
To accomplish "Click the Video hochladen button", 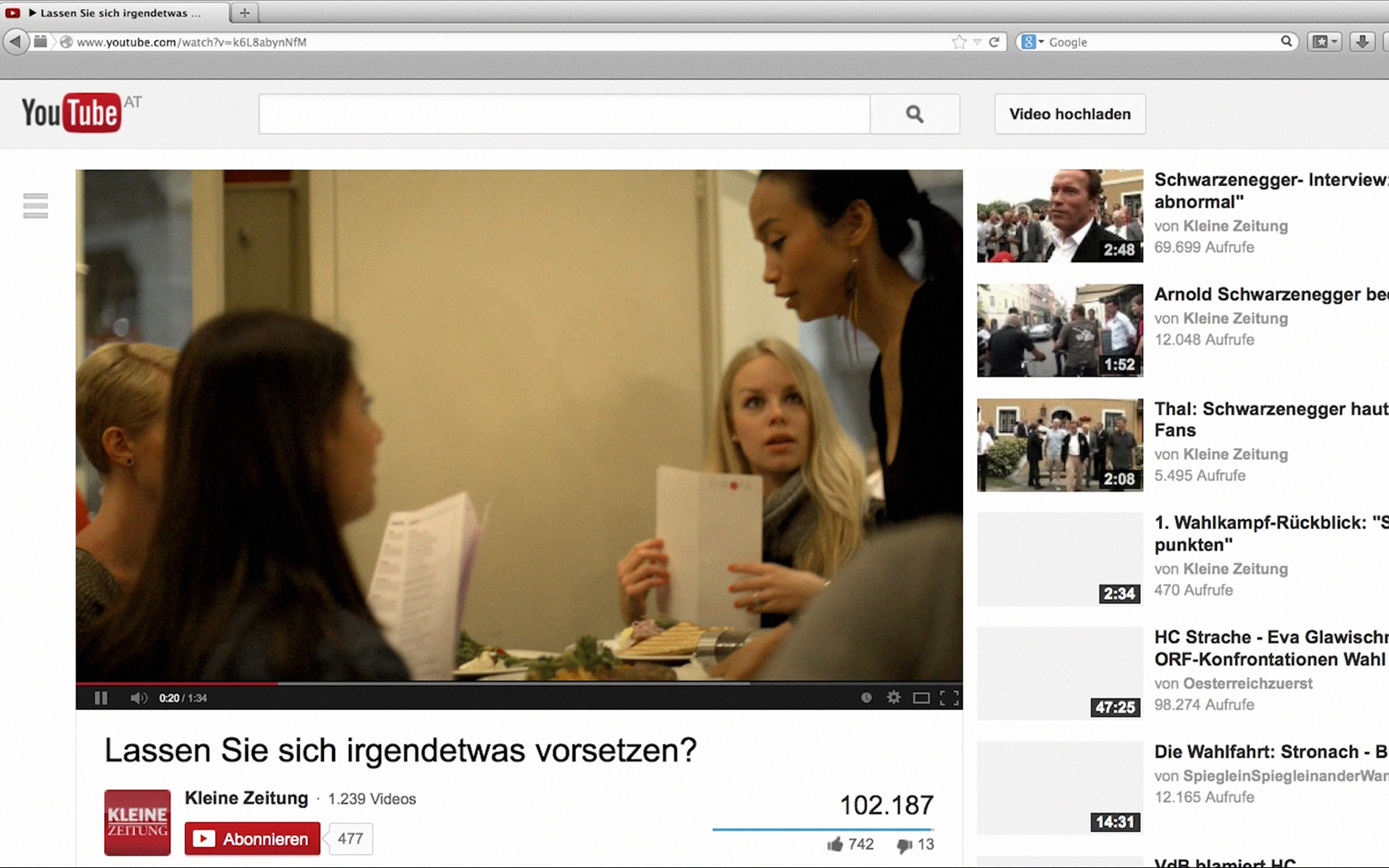I will coord(1069,114).
